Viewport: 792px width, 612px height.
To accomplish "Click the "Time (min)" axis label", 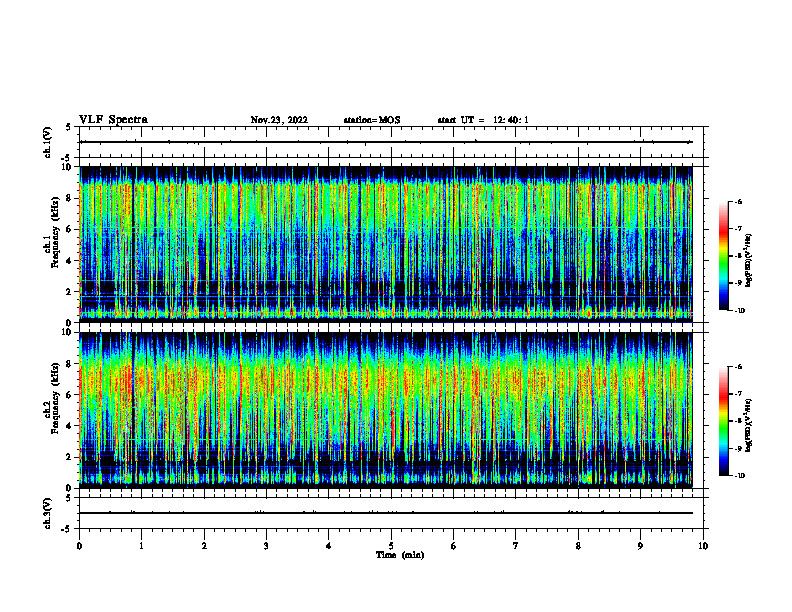I will [x=400, y=555].
